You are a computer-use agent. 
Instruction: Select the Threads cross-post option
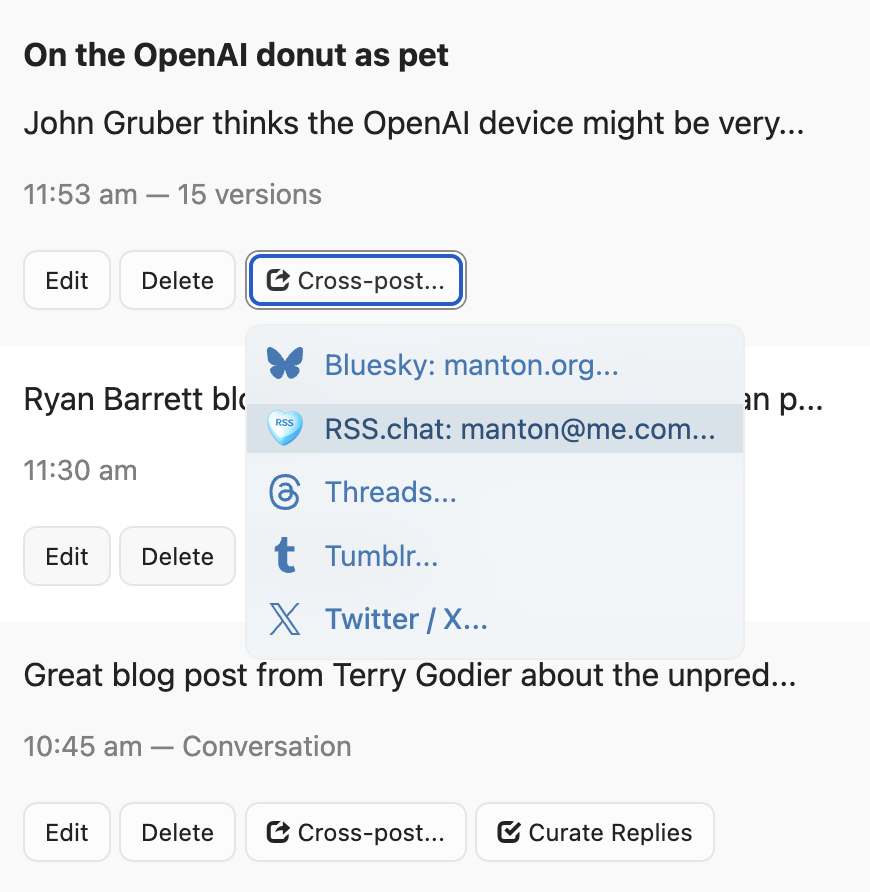[x=495, y=492]
